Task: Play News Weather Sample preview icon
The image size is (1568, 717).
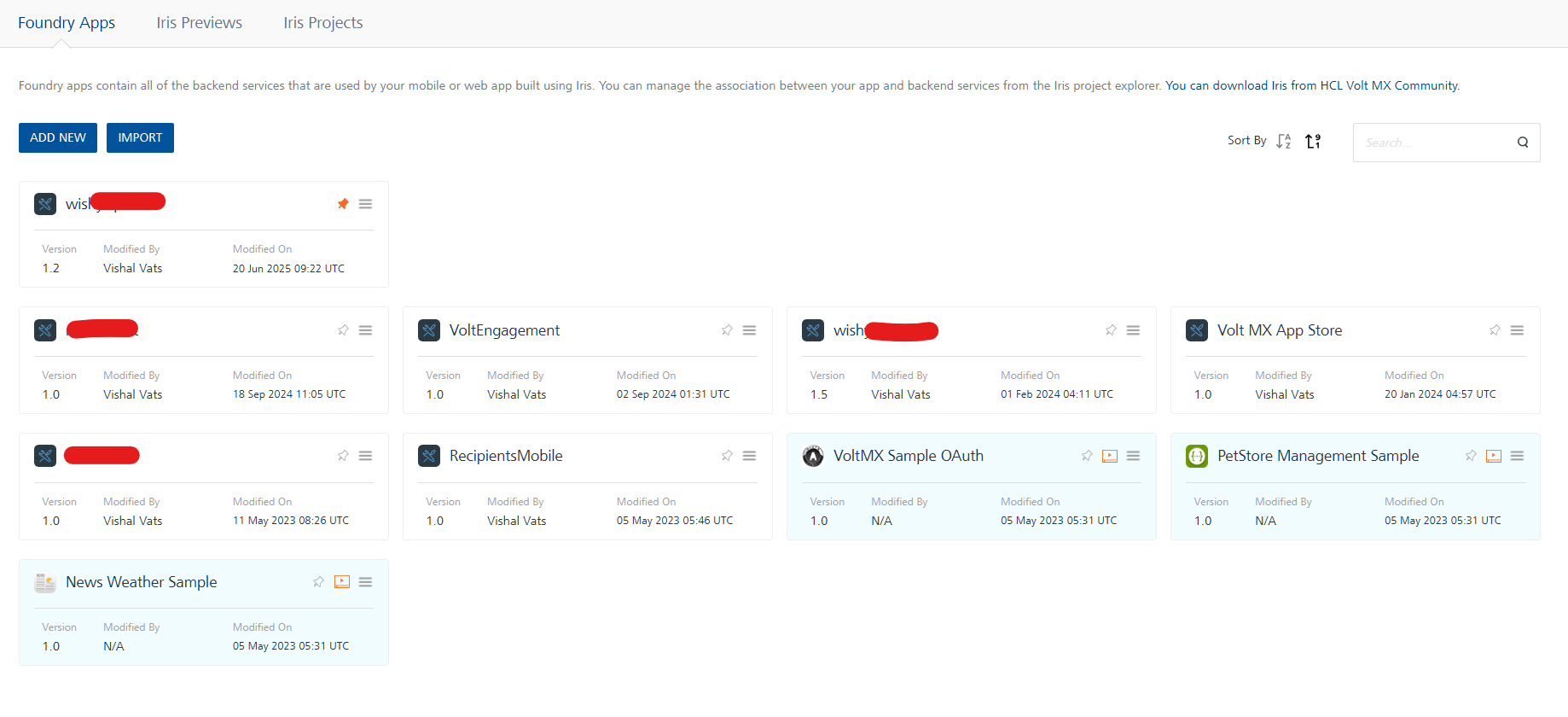Action: 342,582
